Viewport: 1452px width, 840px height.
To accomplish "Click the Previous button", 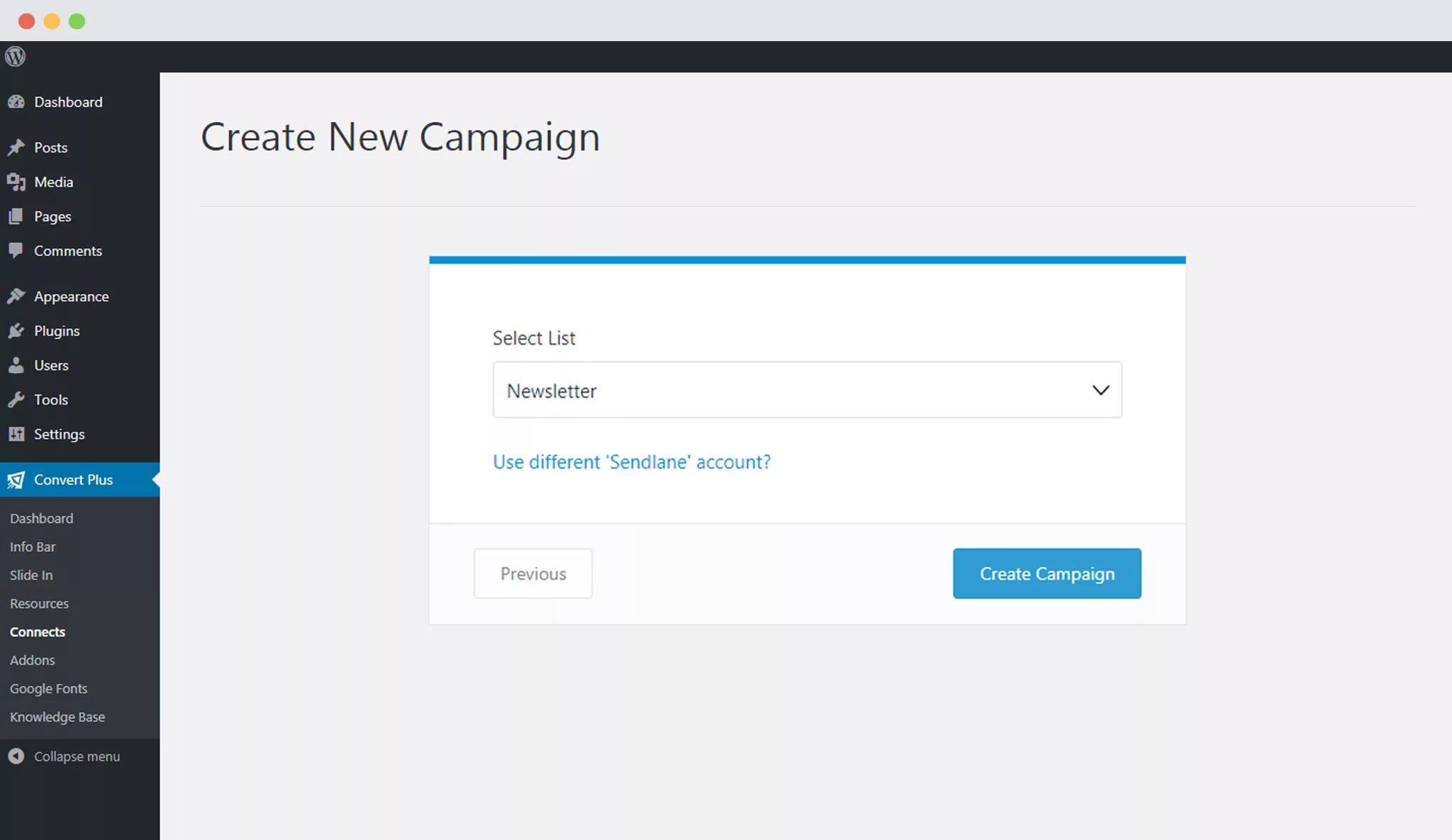I will pyautogui.click(x=533, y=573).
